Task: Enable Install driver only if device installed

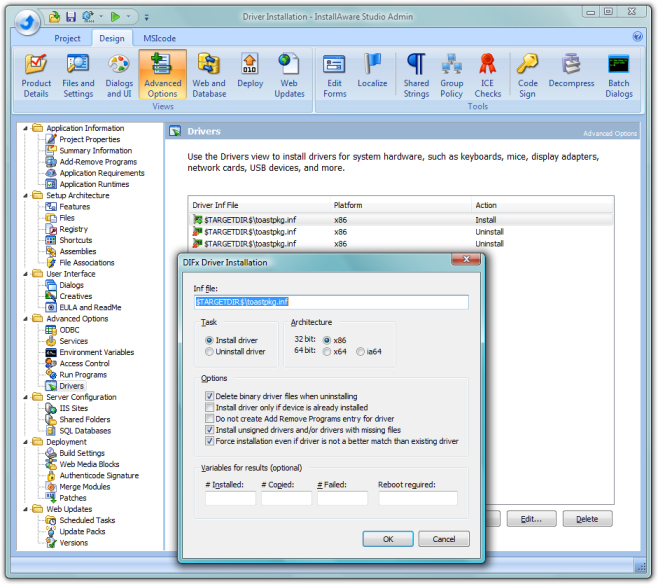Action: point(209,407)
